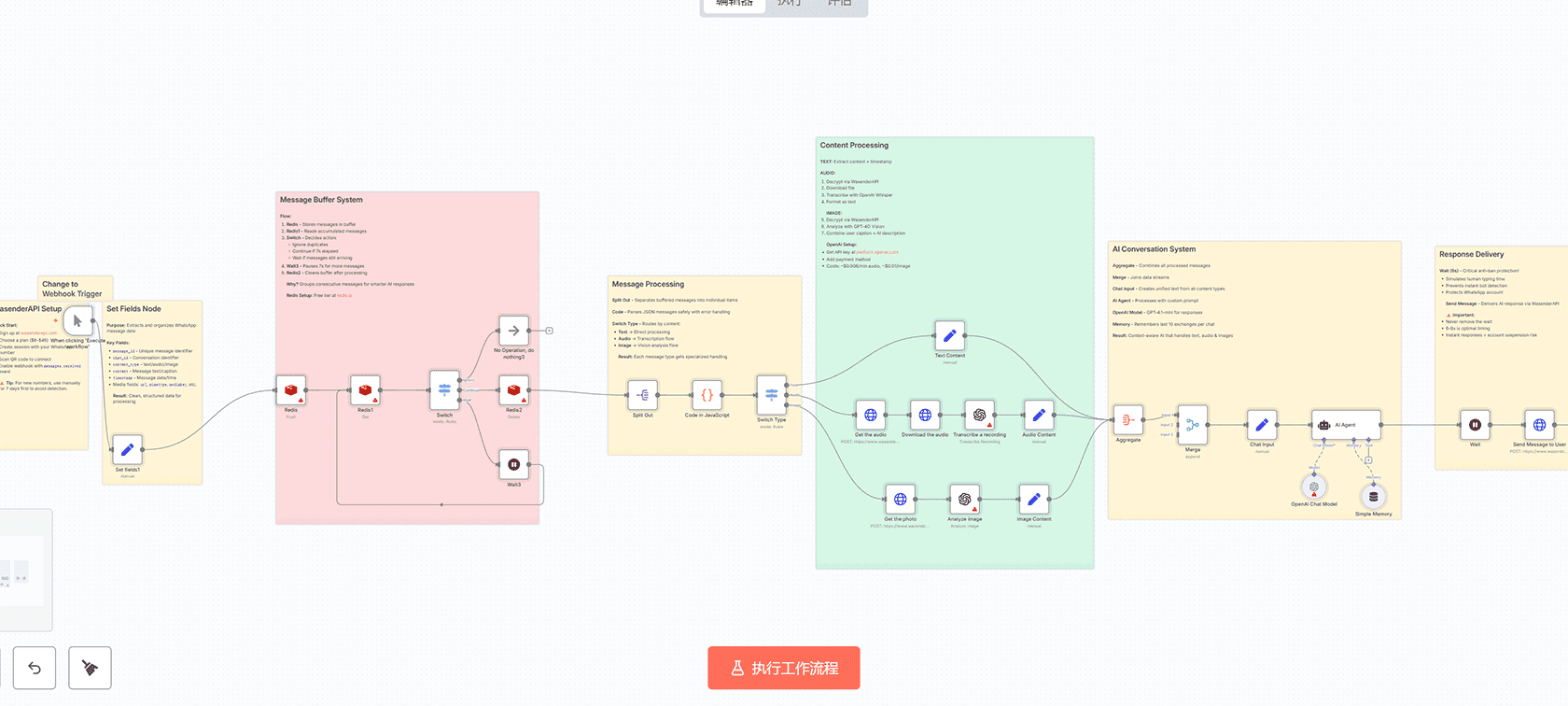Screen dimensions: 1568x706
Task: Select the Code in JavaScript node
Action: coord(707,395)
